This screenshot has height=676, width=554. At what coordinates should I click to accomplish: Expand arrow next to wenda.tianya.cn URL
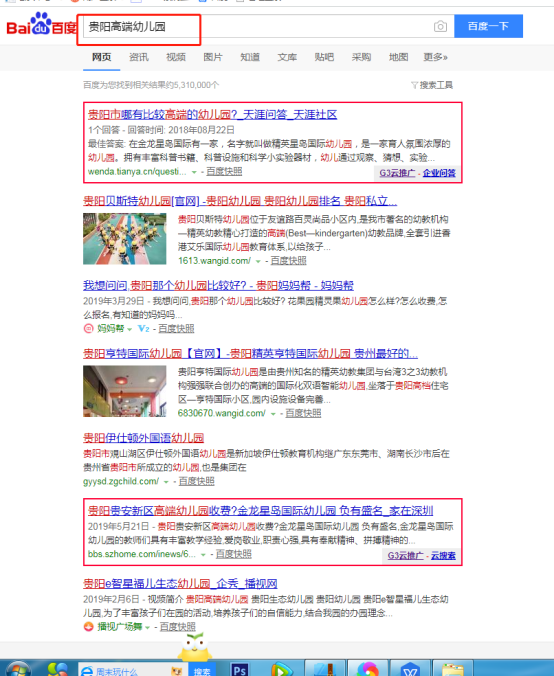pyautogui.click(x=194, y=172)
